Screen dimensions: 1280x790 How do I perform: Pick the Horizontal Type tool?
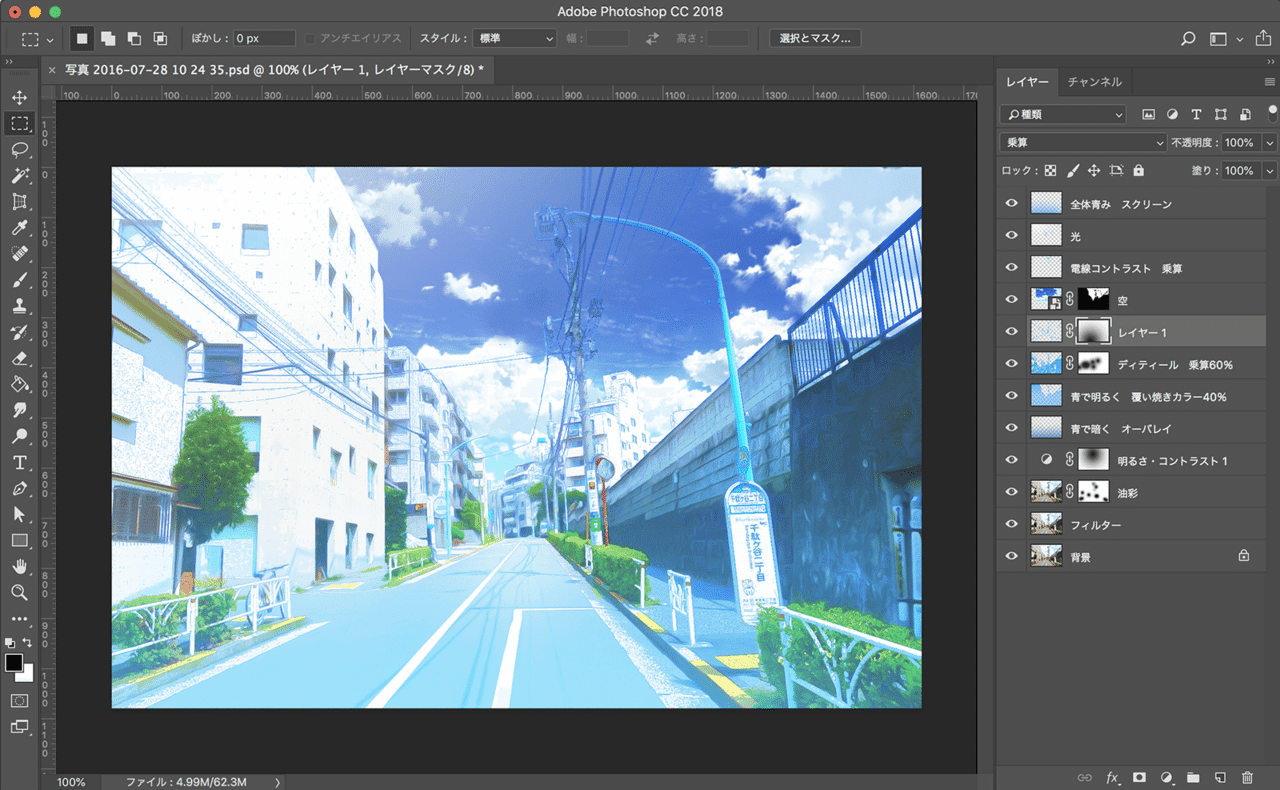coord(19,462)
